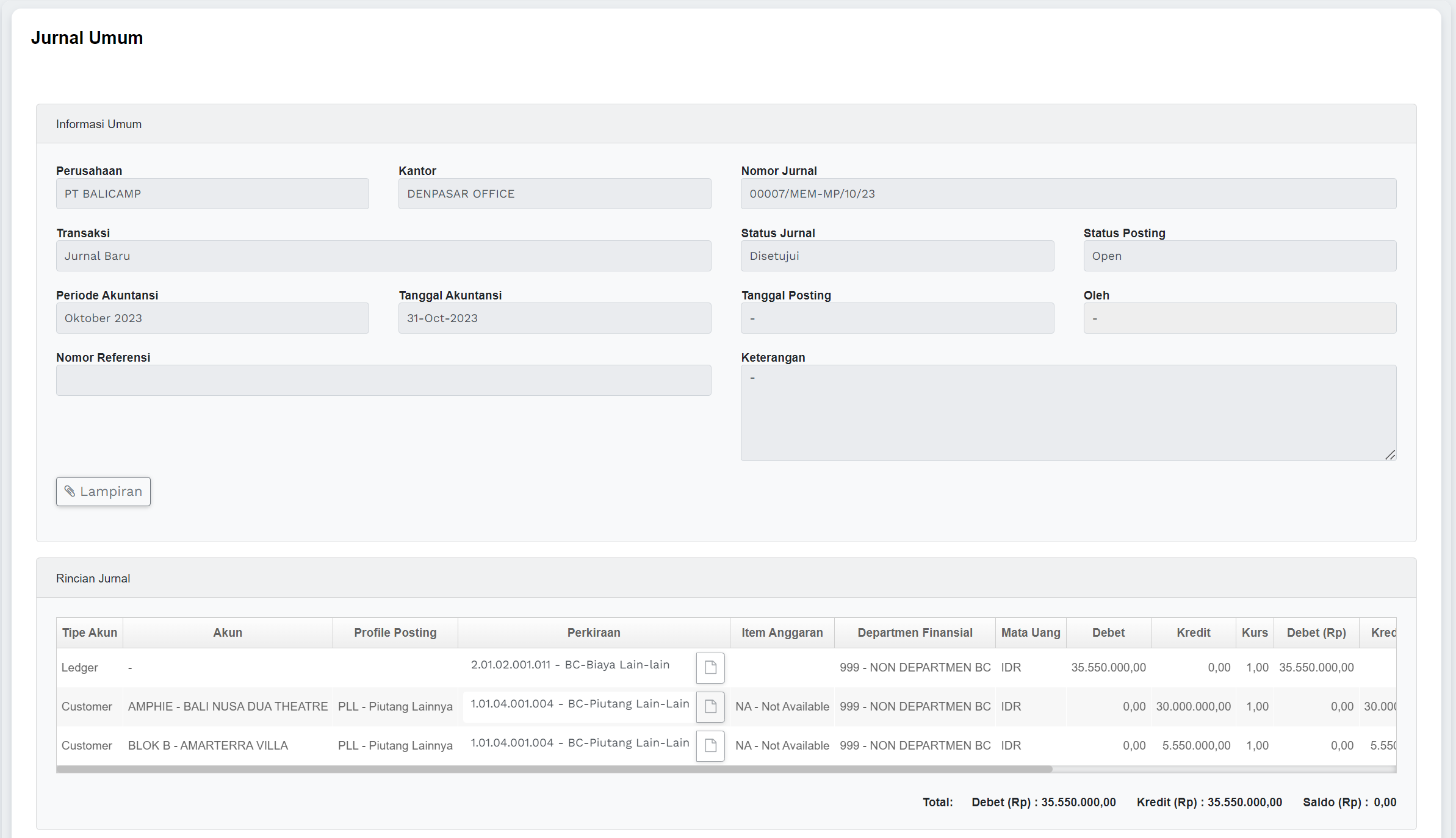
Task: Click Tanggal Akuntansi 31-Oct-2023 field
Action: point(555,318)
